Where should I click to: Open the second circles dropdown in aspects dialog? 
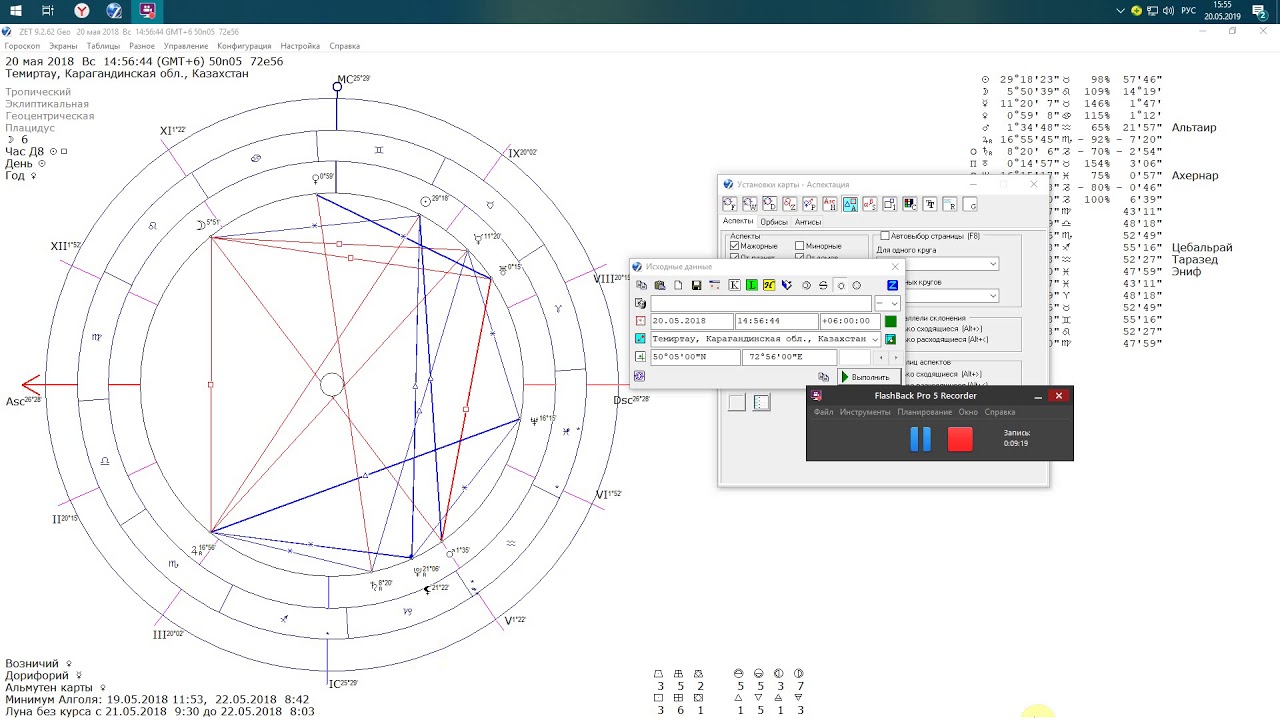tap(992, 296)
